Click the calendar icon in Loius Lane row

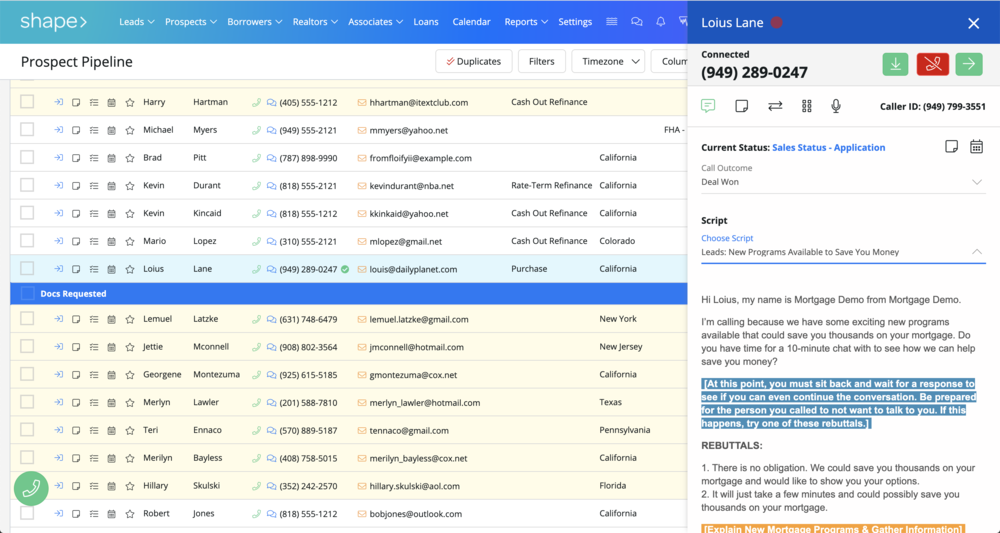112,269
